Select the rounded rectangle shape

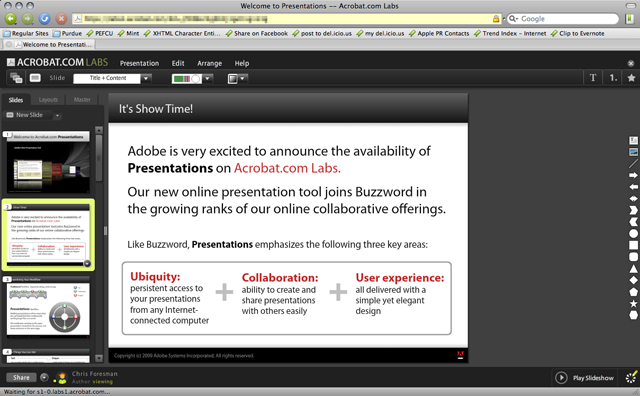tap(633, 257)
